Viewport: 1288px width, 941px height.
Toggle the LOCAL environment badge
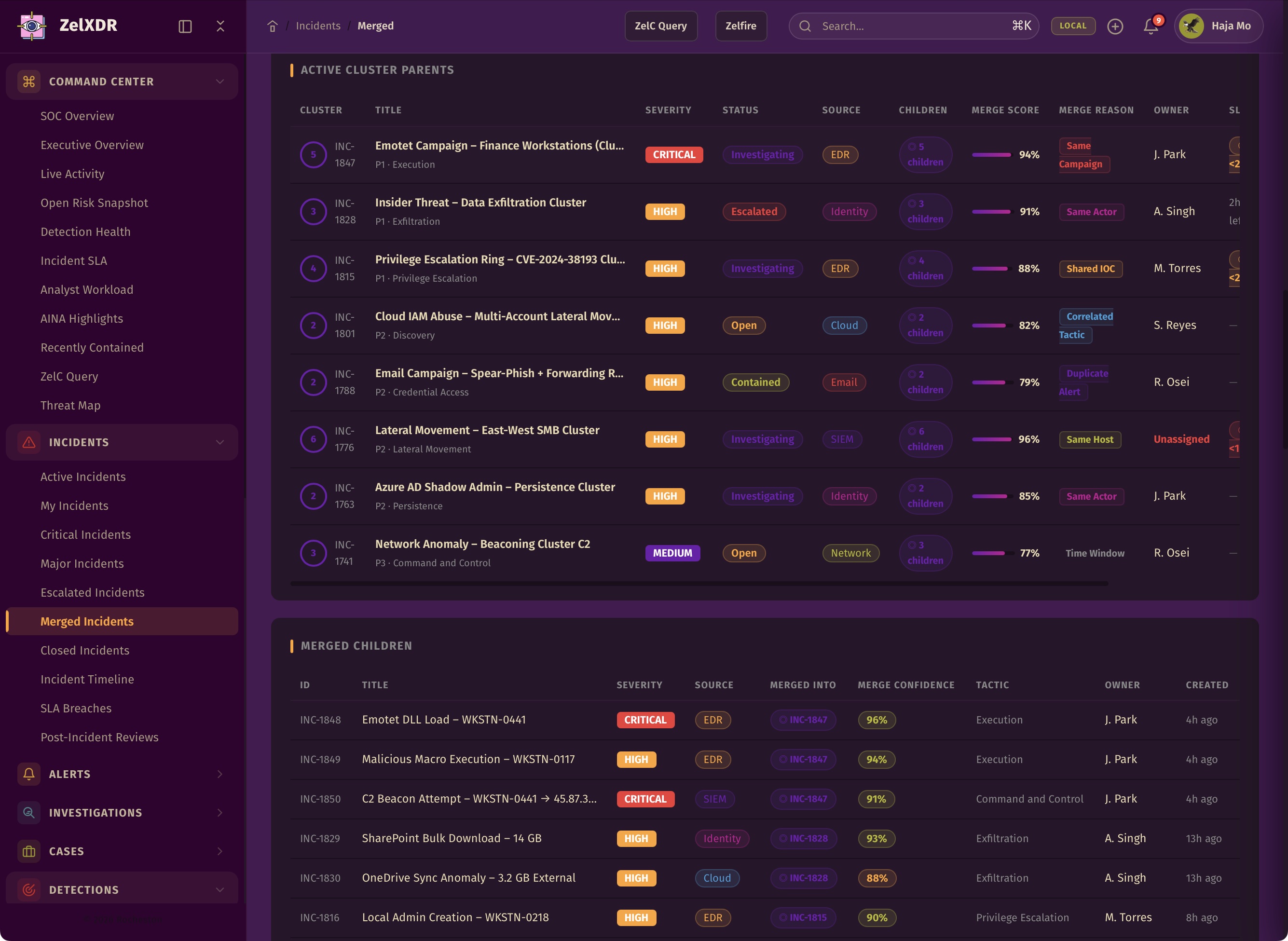pyautogui.click(x=1073, y=26)
